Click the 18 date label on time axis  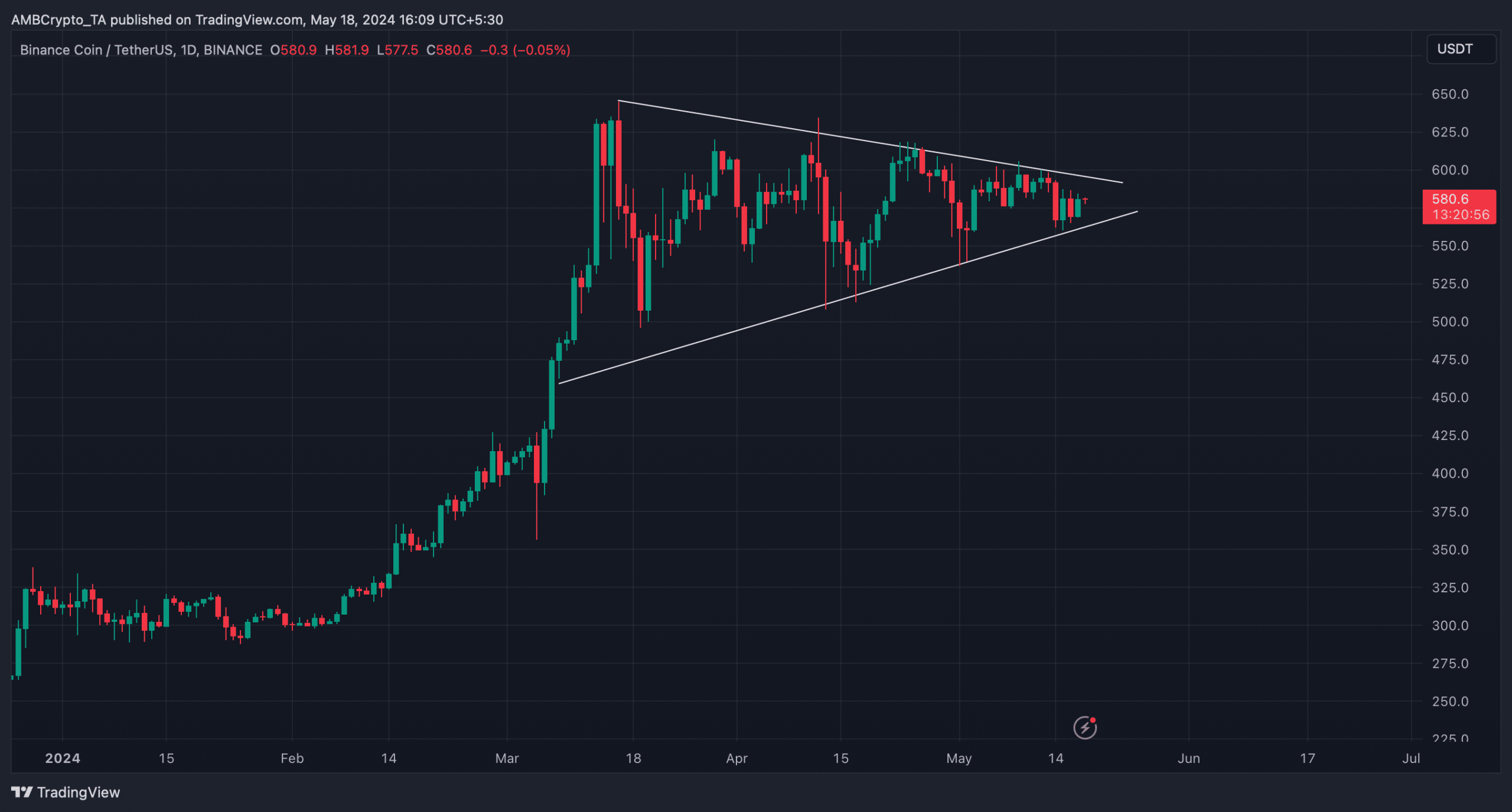coord(633,758)
